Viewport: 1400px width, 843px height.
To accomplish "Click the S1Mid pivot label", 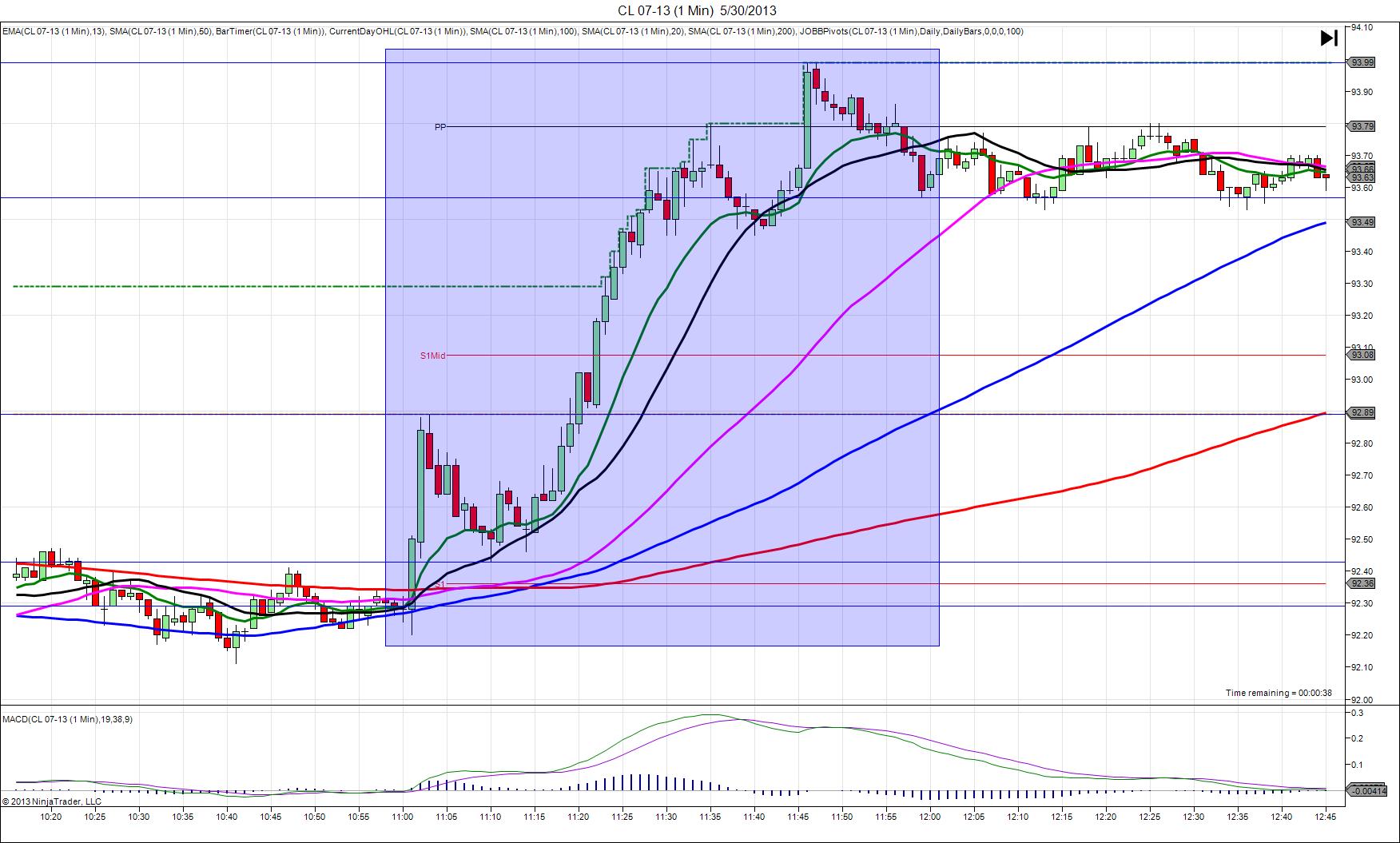I will (x=433, y=356).
